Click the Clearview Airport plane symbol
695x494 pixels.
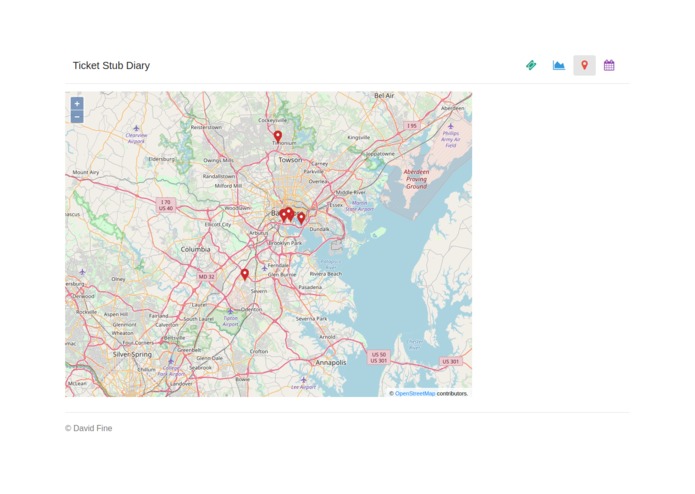[137, 128]
